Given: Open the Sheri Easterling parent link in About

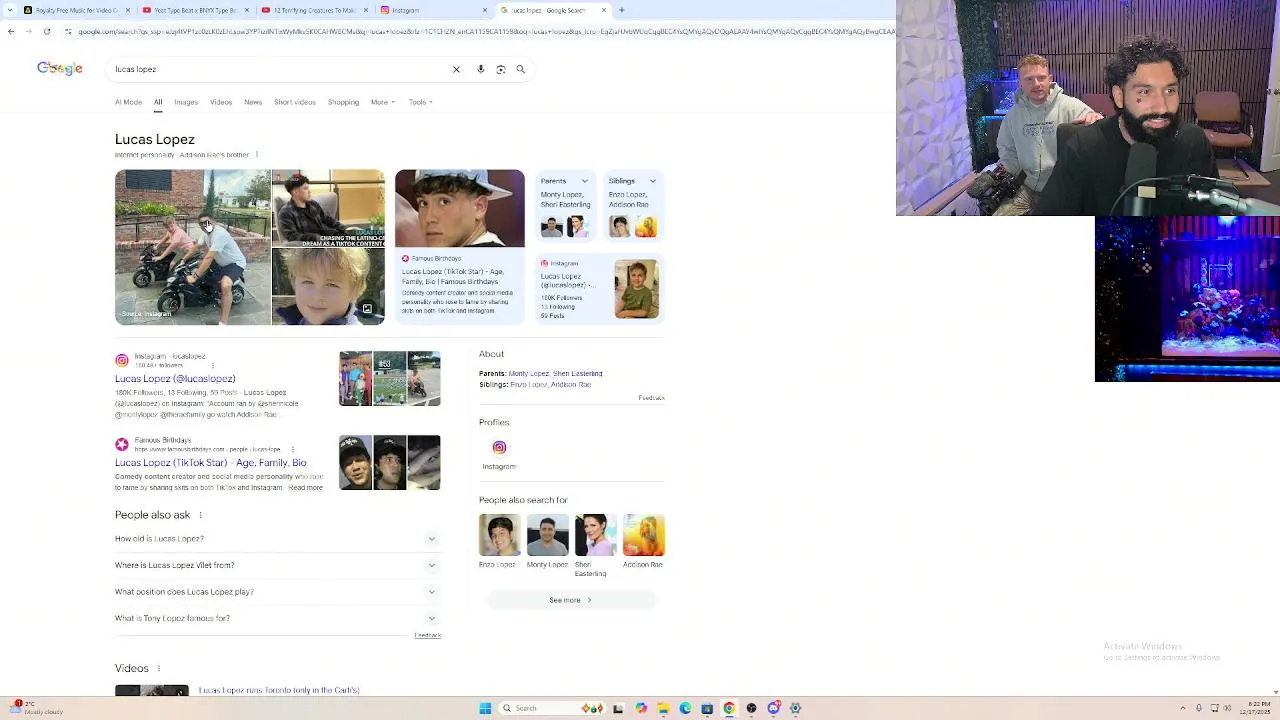Looking at the screenshot, I should click(x=578, y=374).
